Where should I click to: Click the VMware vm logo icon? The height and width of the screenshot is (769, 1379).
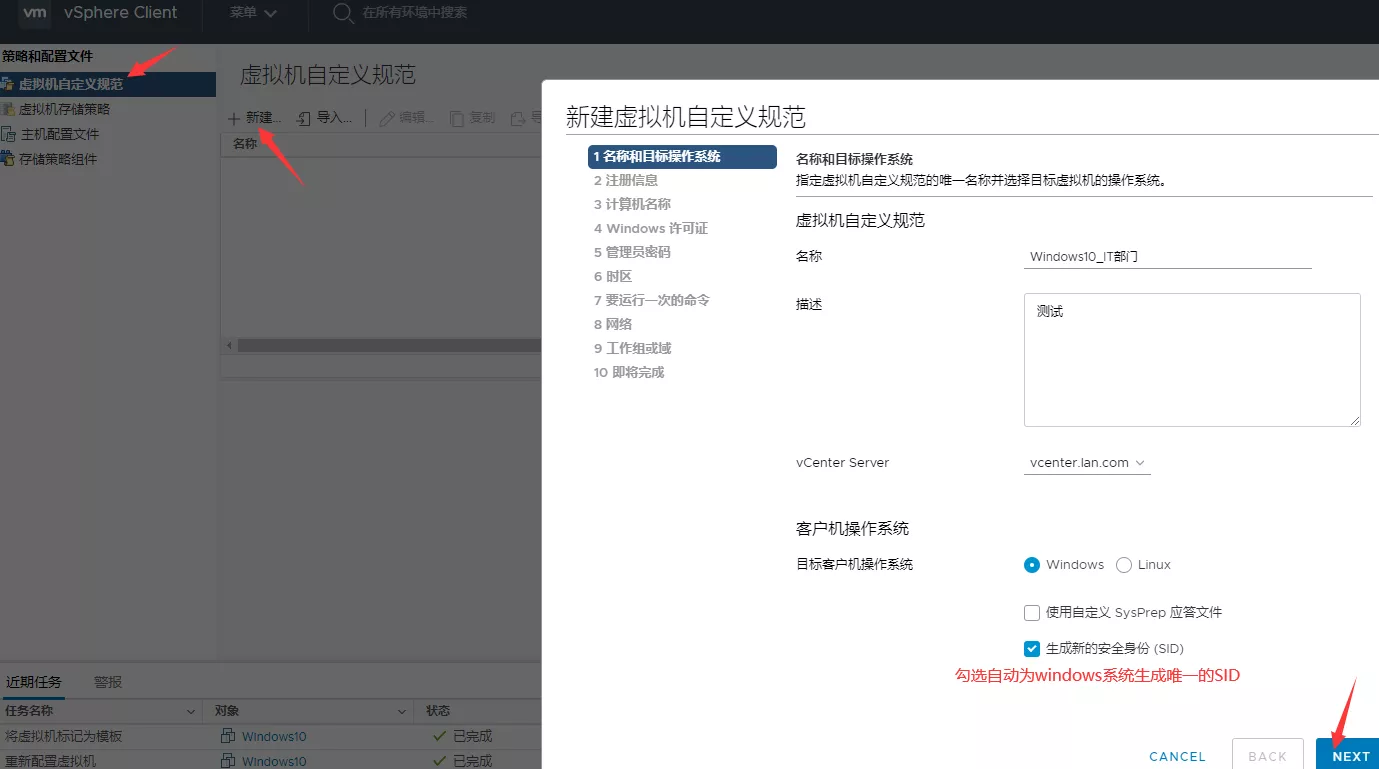click(35, 13)
